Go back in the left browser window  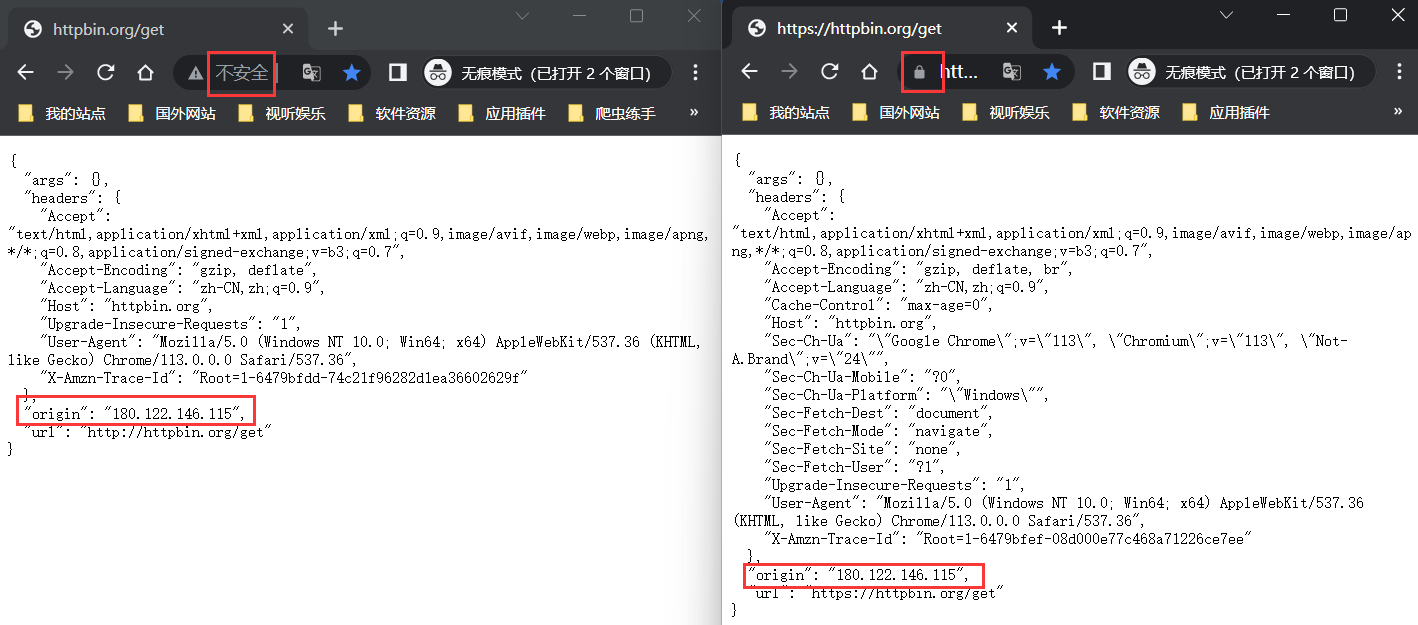point(26,73)
